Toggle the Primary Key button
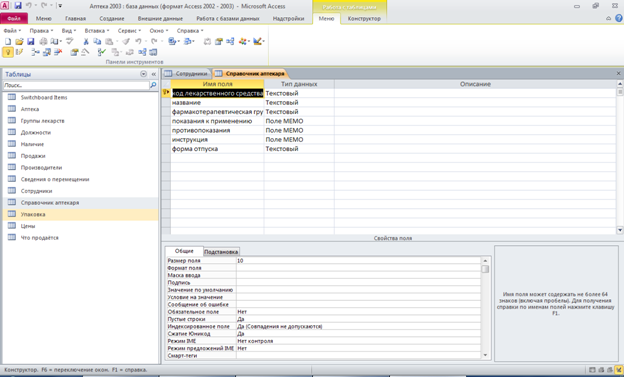 pyautogui.click(x=8, y=52)
